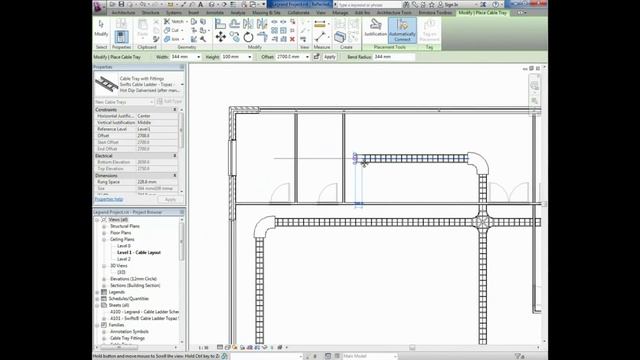Open the Width dropdown in options bar

[x=199, y=57]
